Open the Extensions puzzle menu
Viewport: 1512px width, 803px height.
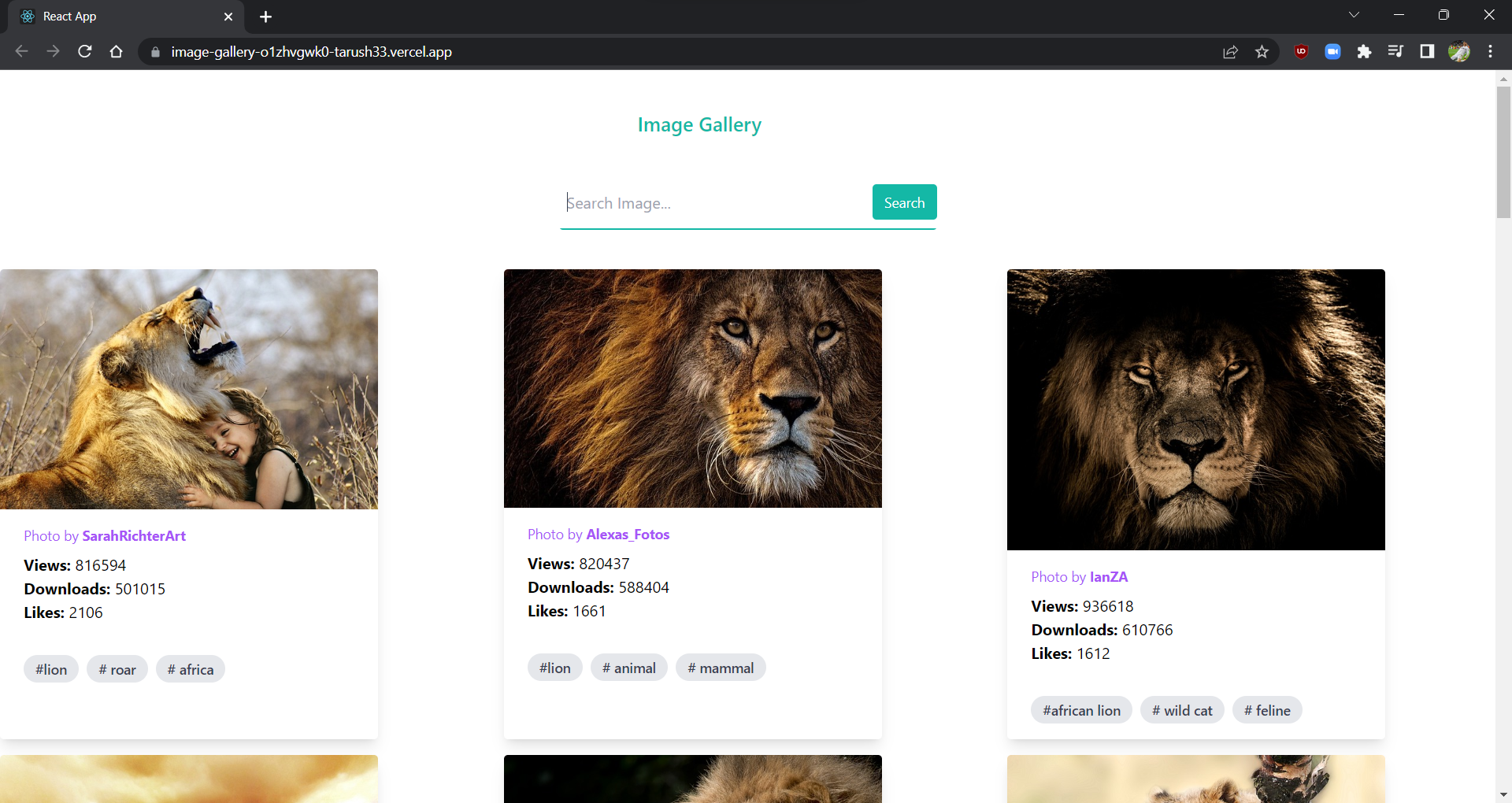pos(1364,52)
